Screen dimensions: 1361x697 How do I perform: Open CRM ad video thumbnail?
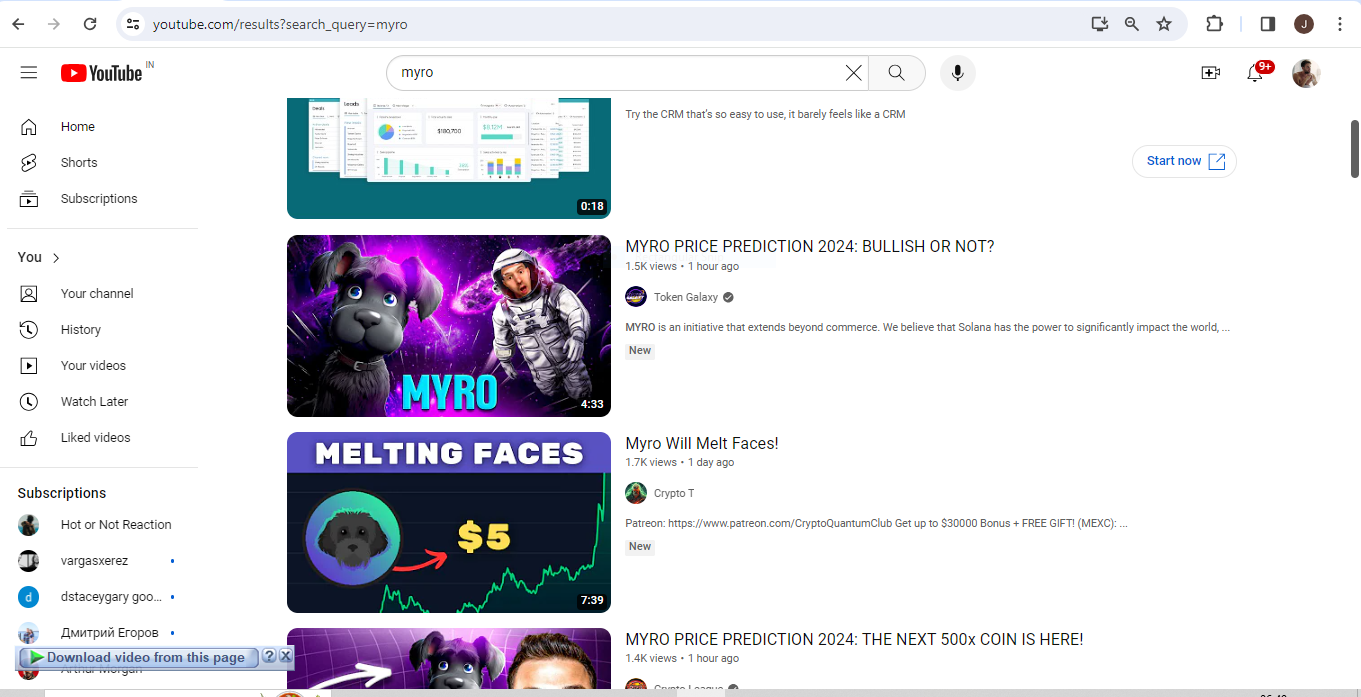pyautogui.click(x=448, y=158)
